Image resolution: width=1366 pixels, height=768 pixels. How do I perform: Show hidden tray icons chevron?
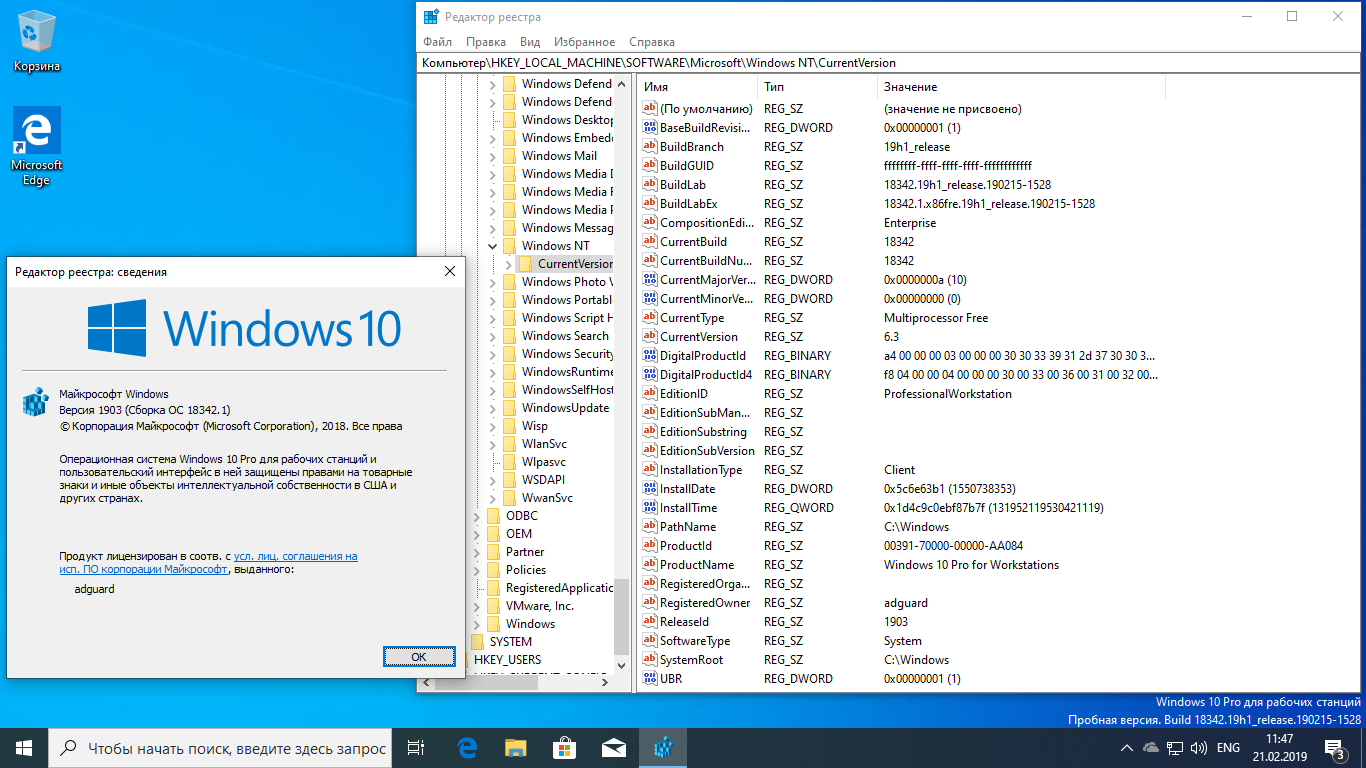coord(1127,748)
